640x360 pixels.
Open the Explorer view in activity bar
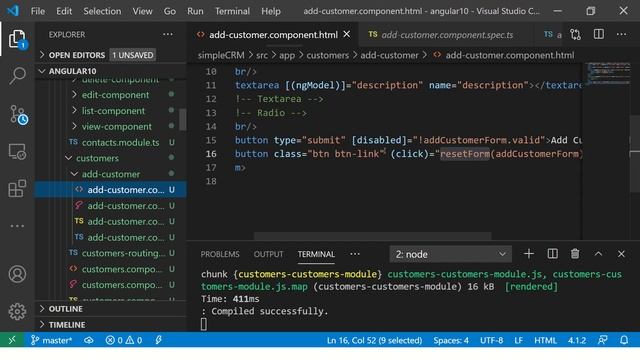[x=17, y=39]
